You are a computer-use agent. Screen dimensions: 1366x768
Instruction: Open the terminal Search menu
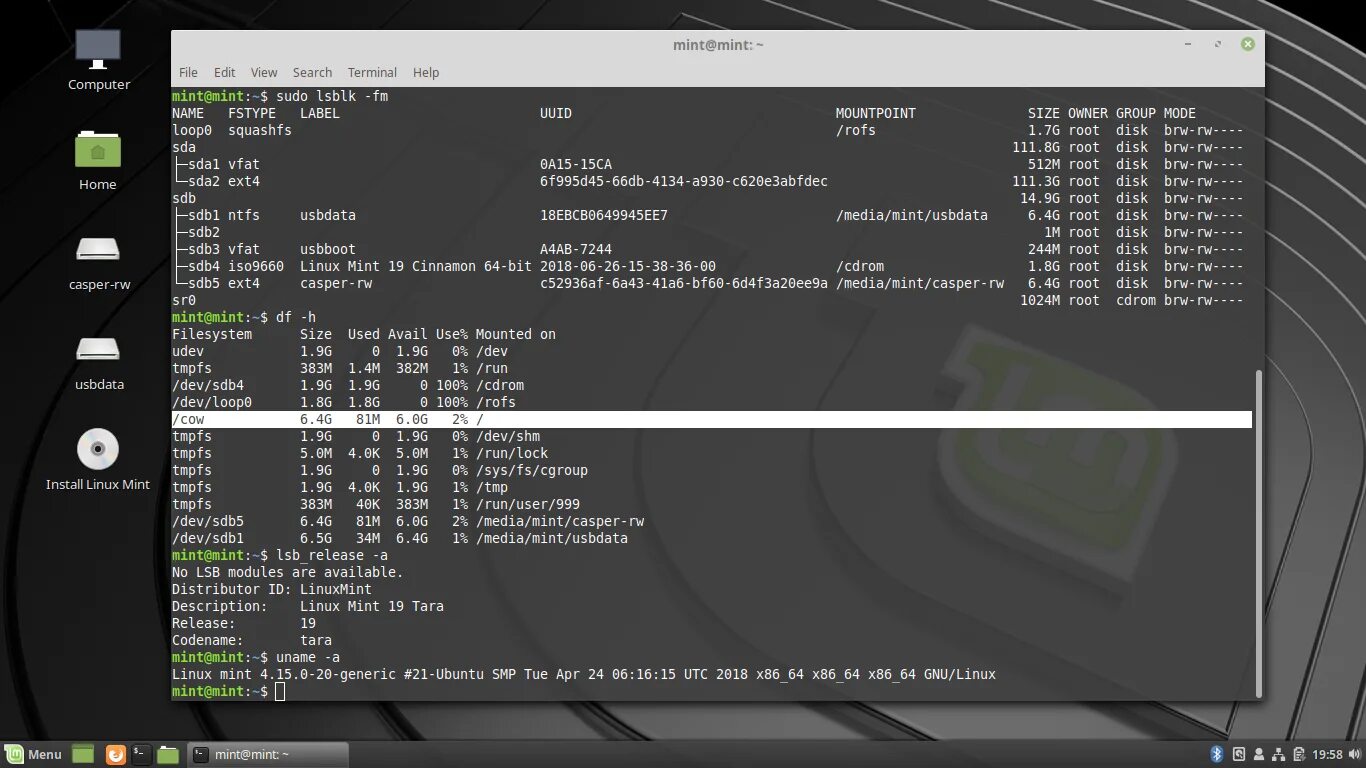coord(312,72)
